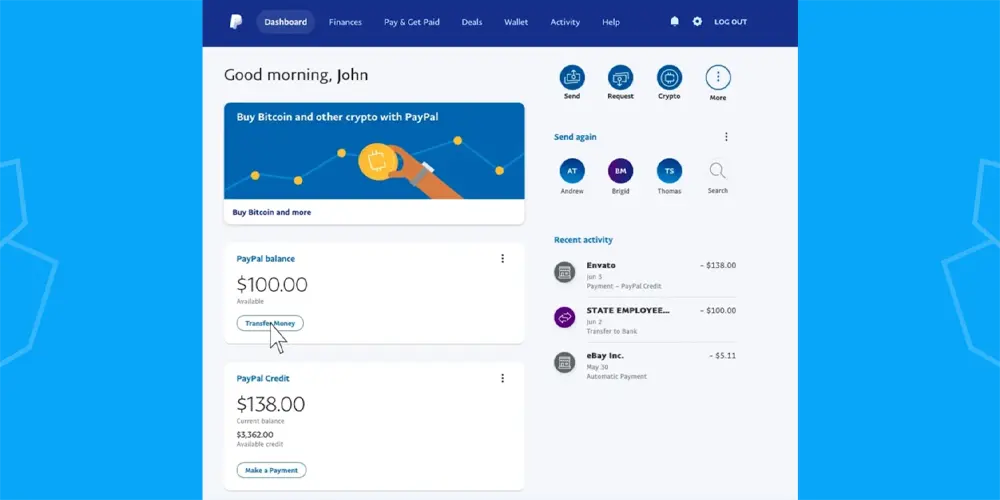Open Pay & Get Paid menu

[x=411, y=22]
